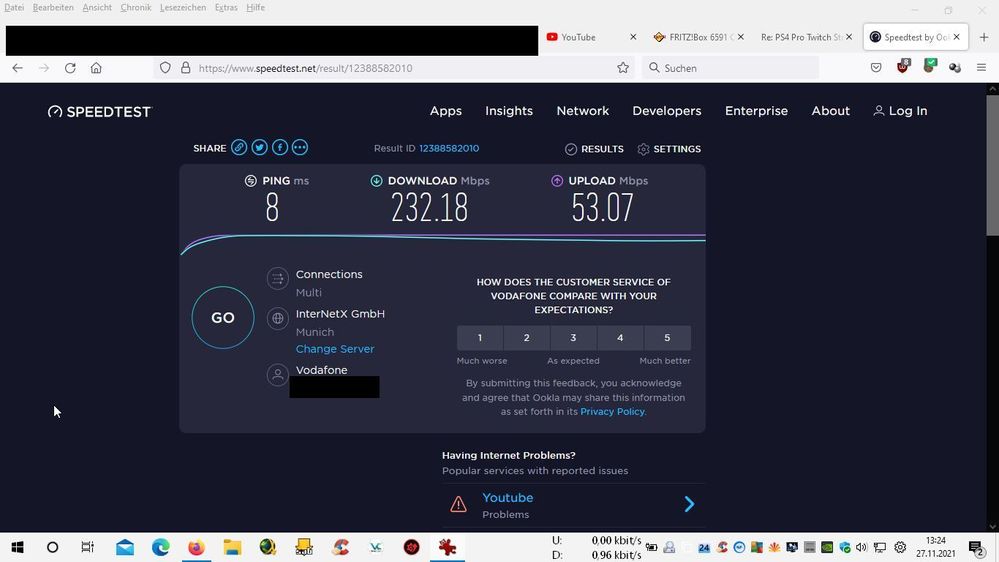
Task: Click the Connections icon
Action: pyautogui.click(x=278, y=278)
